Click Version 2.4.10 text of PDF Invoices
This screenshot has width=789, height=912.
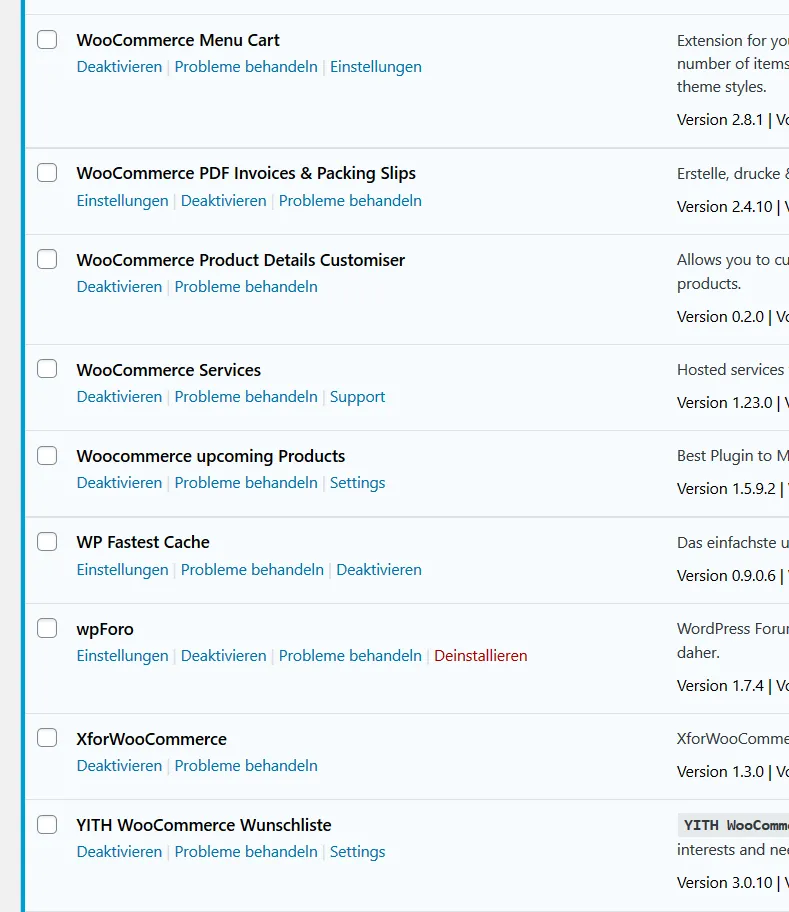pos(724,206)
